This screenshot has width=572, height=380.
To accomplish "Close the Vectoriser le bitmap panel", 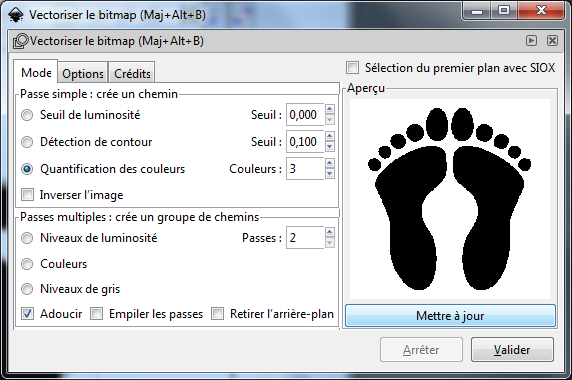I will (552, 40).
